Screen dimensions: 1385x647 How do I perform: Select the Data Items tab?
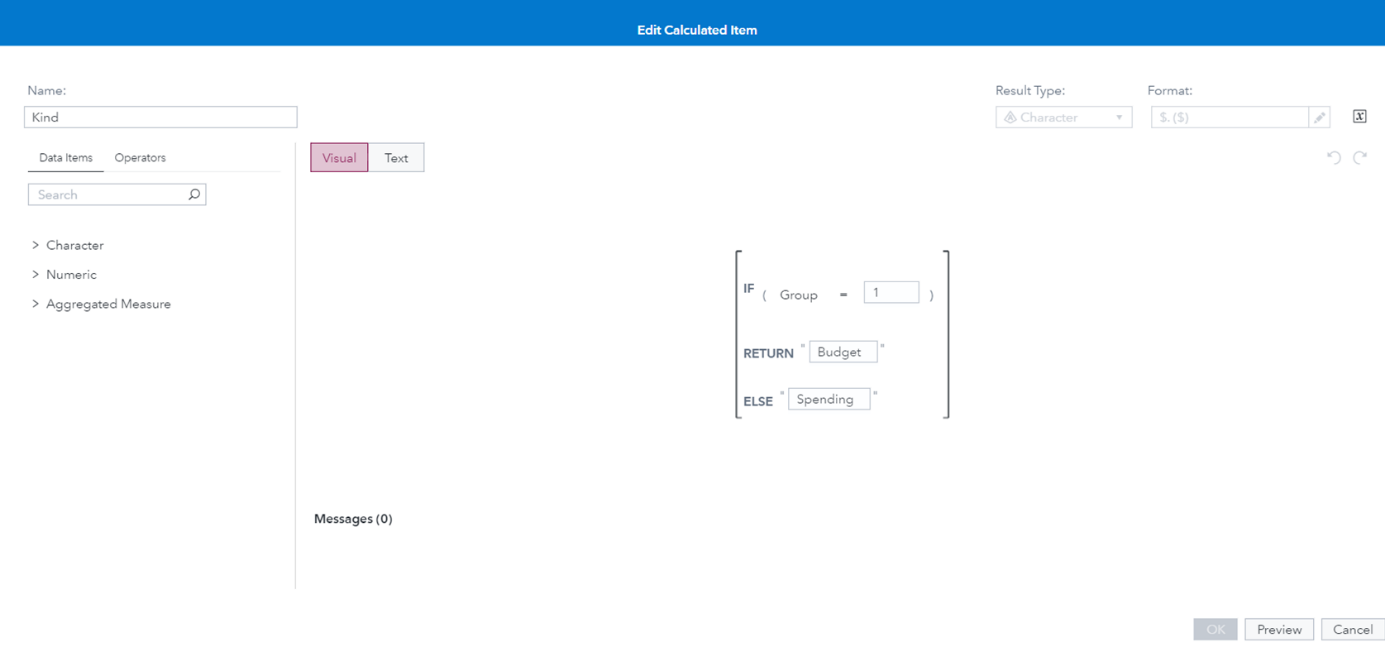(65, 157)
